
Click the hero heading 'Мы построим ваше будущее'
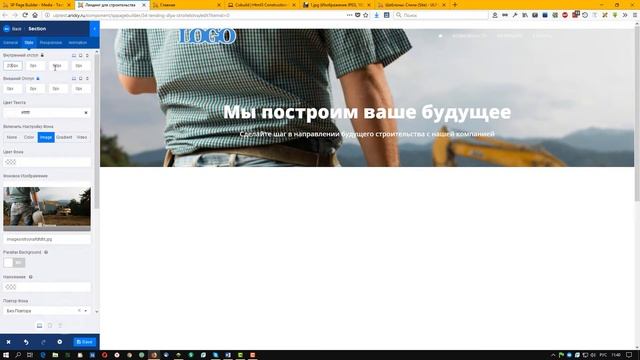pyautogui.click(x=367, y=112)
